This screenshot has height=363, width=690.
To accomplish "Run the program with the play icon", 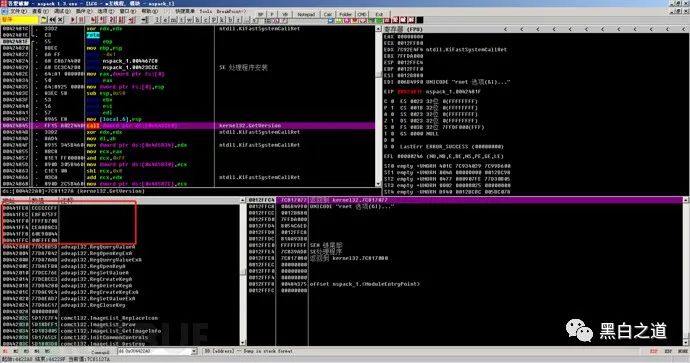I will coord(73,20).
